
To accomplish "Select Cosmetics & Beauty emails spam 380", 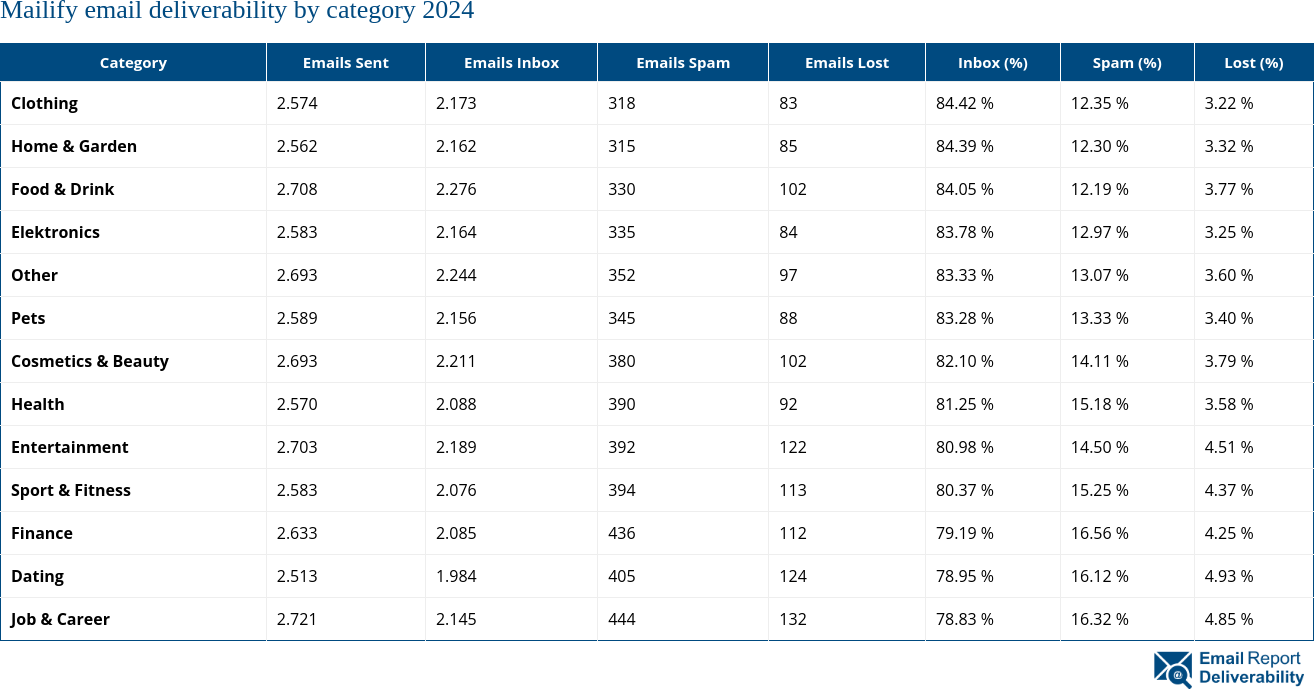I will click(x=622, y=361).
